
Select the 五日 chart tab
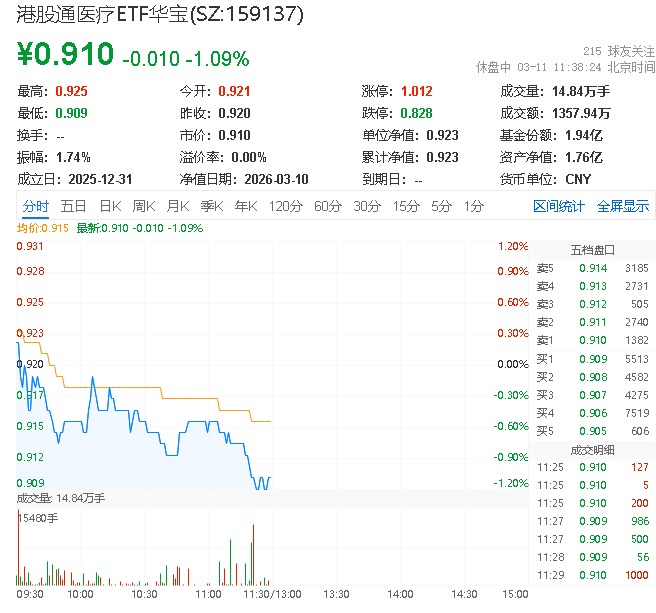click(73, 206)
